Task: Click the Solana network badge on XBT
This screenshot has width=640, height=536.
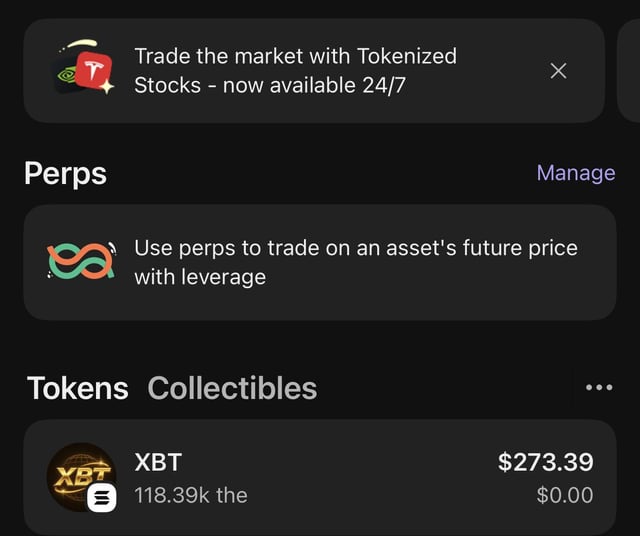Action: [103, 498]
